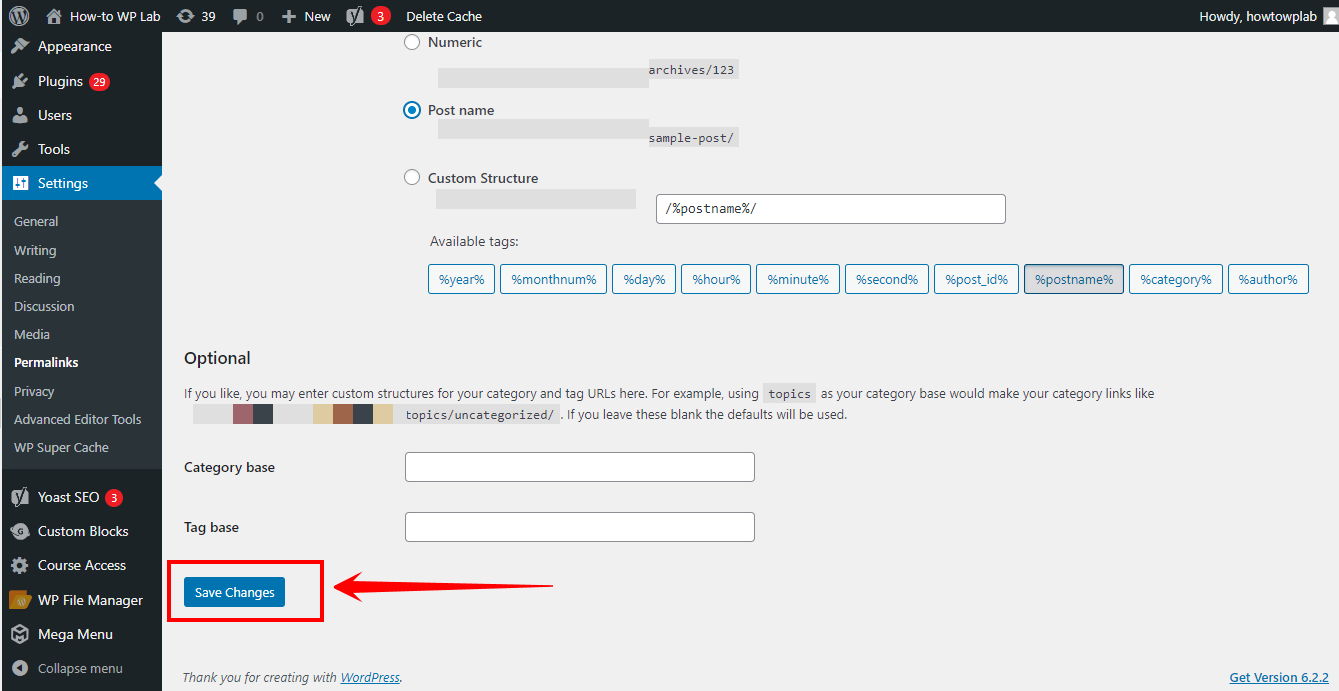The width and height of the screenshot is (1339, 691).
Task: Open the Yoast icon in top admin bar
Action: [x=355, y=16]
